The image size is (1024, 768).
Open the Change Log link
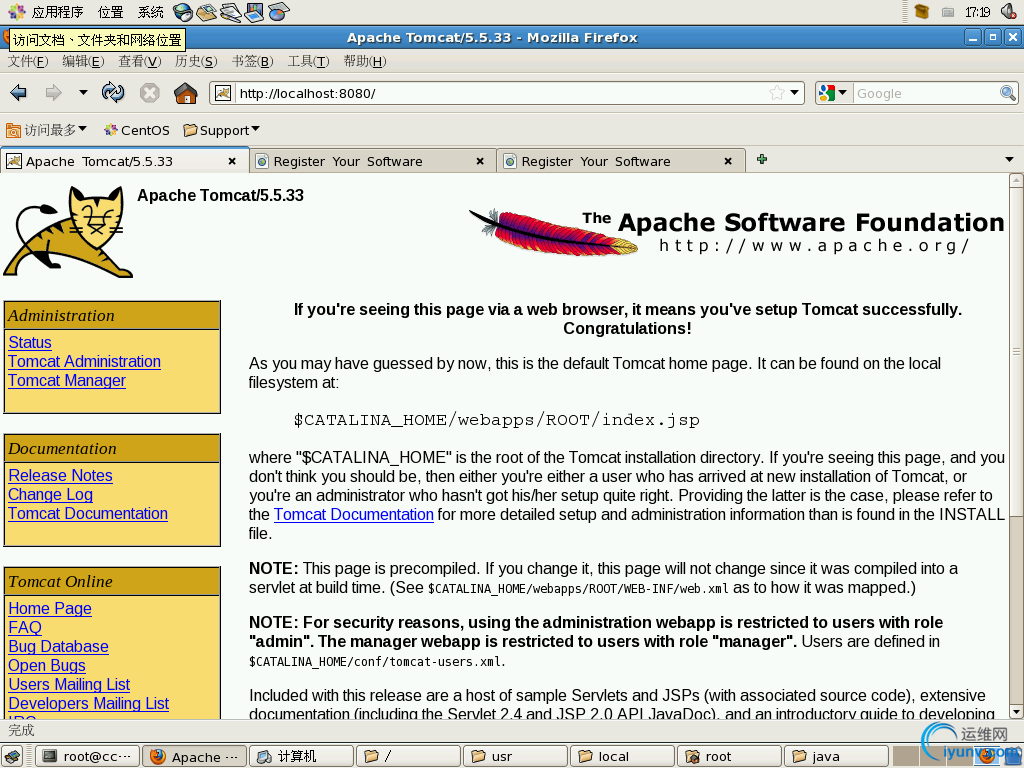pyautogui.click(x=50, y=494)
